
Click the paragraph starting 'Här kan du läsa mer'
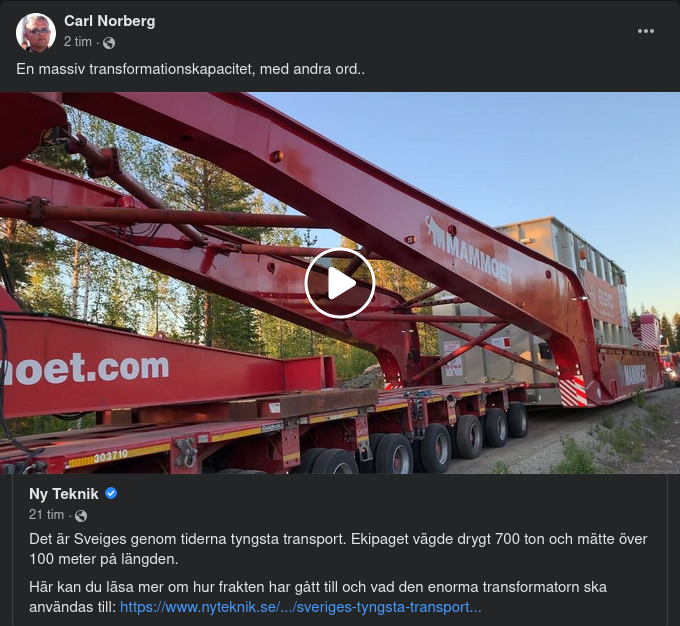318,597
